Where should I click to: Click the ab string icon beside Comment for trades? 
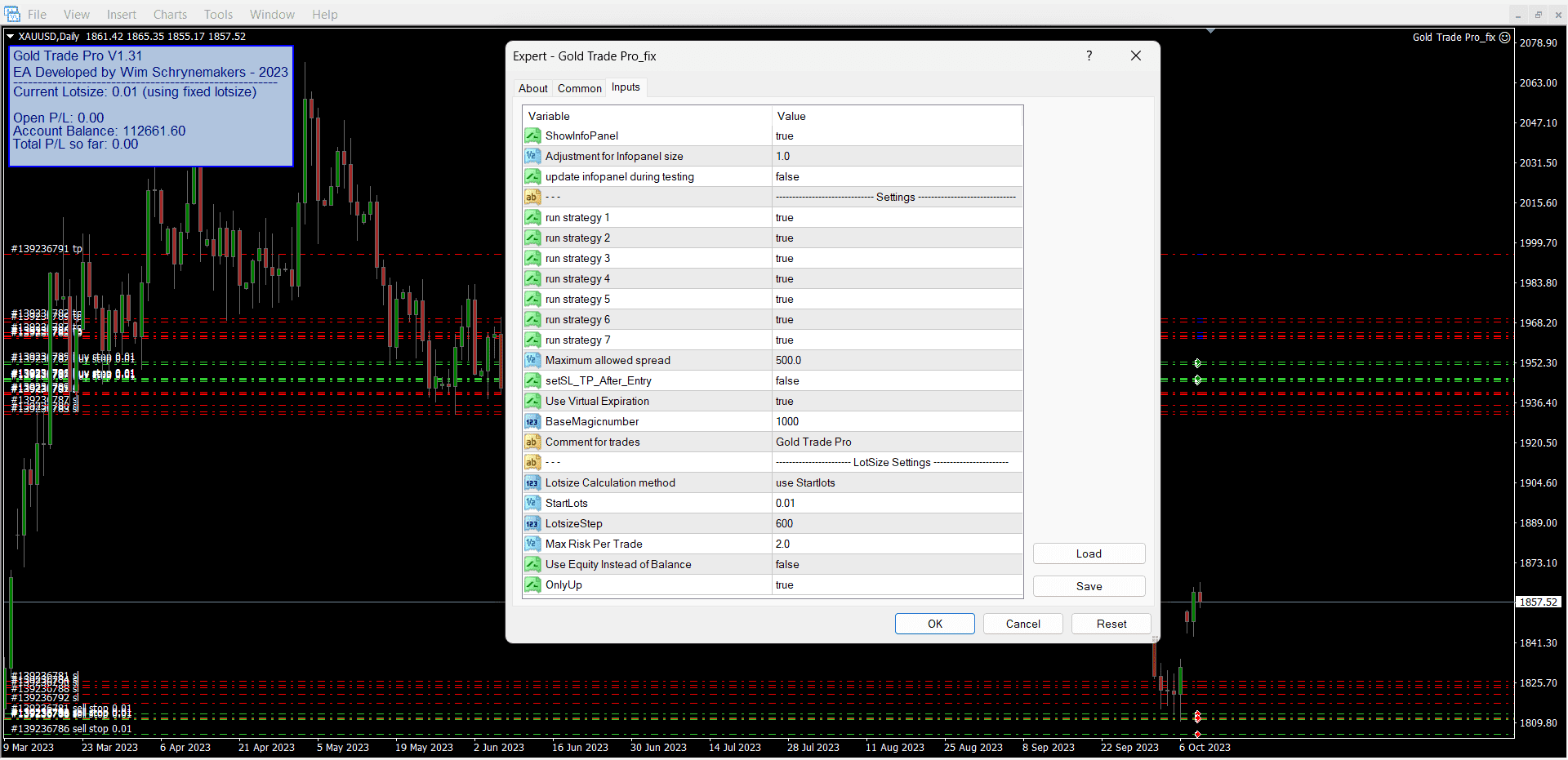(532, 442)
